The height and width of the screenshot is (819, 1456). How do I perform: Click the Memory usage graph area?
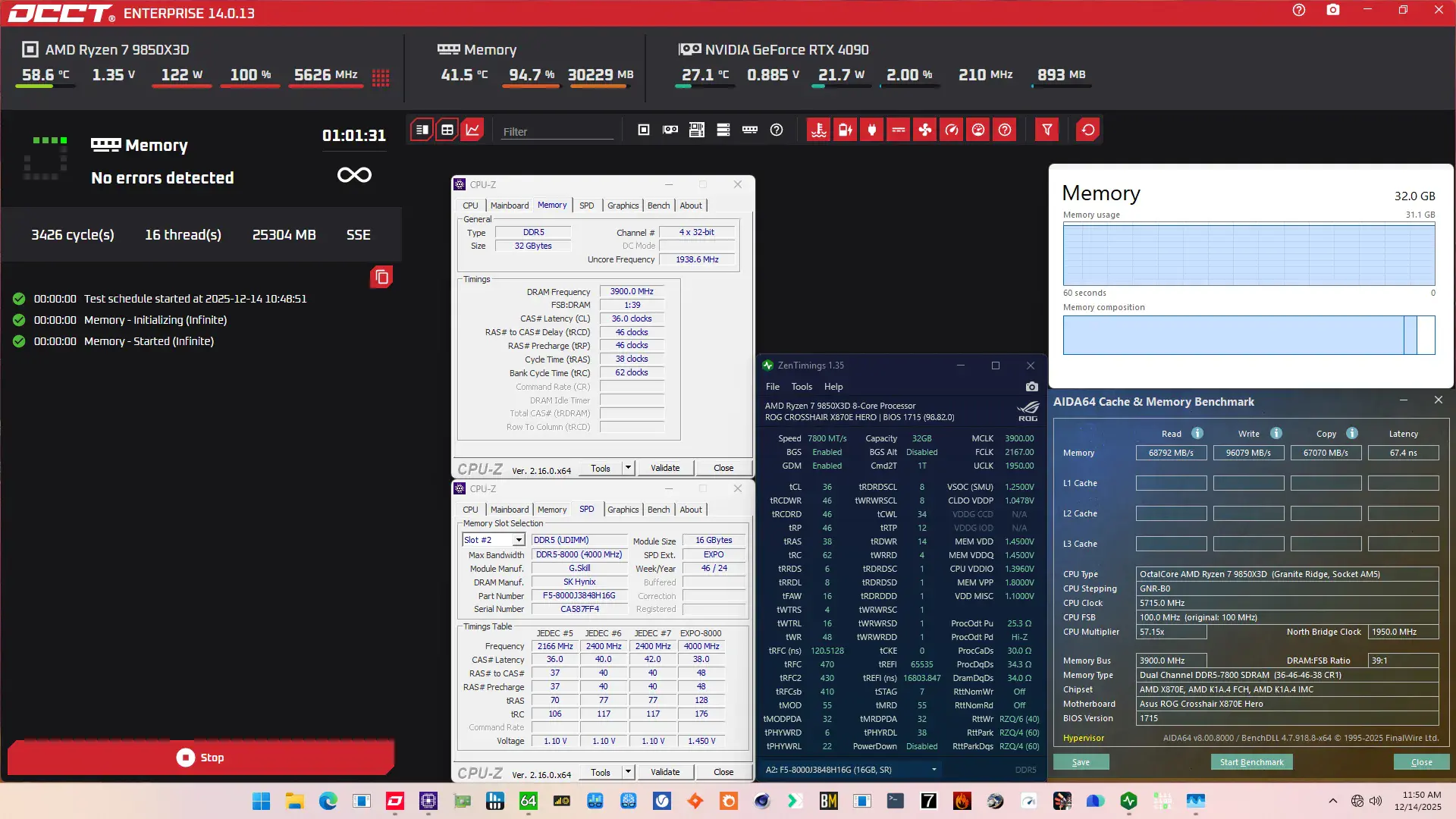click(1248, 255)
